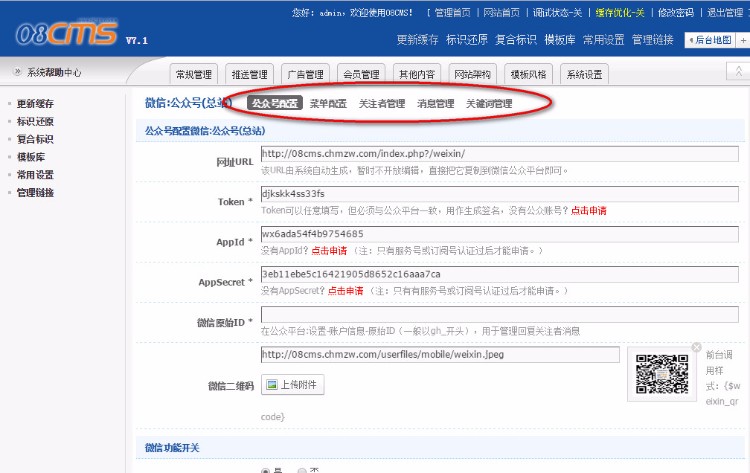Screen dimensions: 750x473
Task: Click 点击申请 link under AppSecret
Action: (x=345, y=291)
